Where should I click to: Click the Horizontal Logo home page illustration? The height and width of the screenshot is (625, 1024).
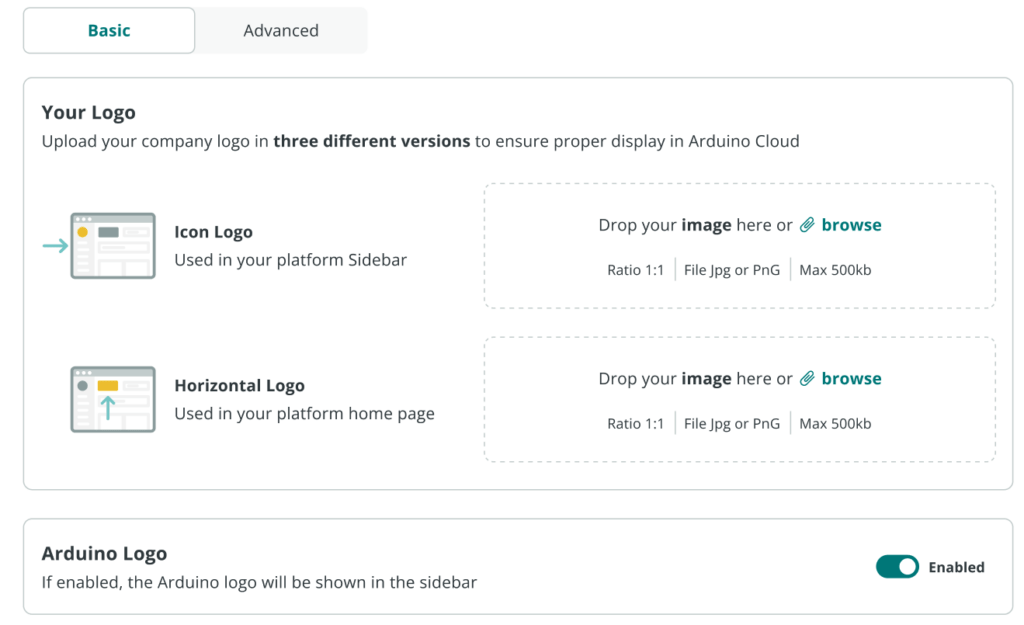tap(113, 399)
